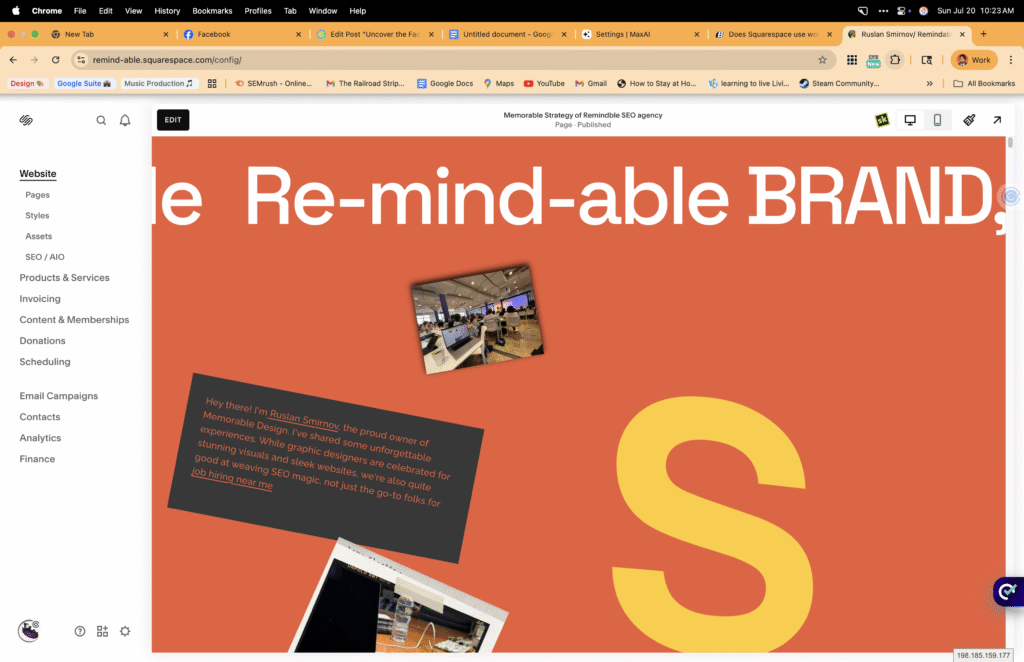Switch preview to mobile view
This screenshot has height=662, width=1024.
pyautogui.click(x=936, y=119)
